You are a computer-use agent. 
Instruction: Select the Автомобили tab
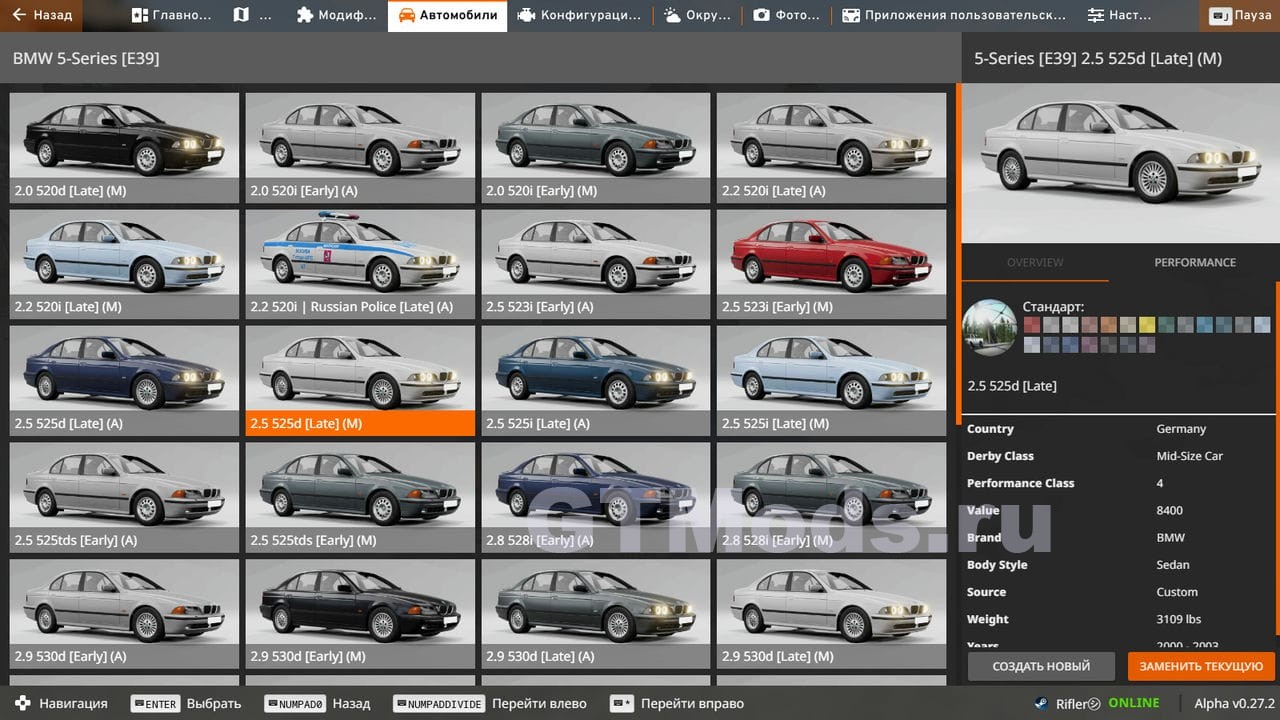tap(447, 15)
